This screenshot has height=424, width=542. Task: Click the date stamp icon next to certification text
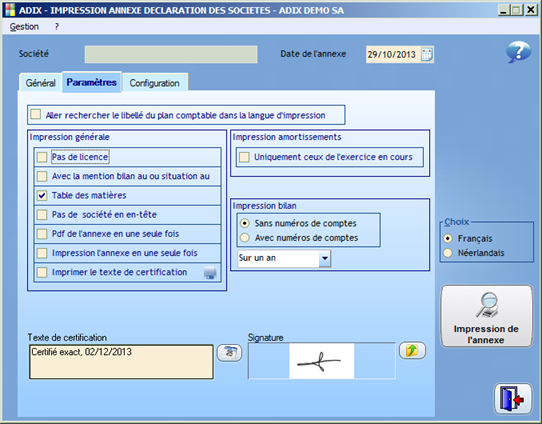click(230, 352)
